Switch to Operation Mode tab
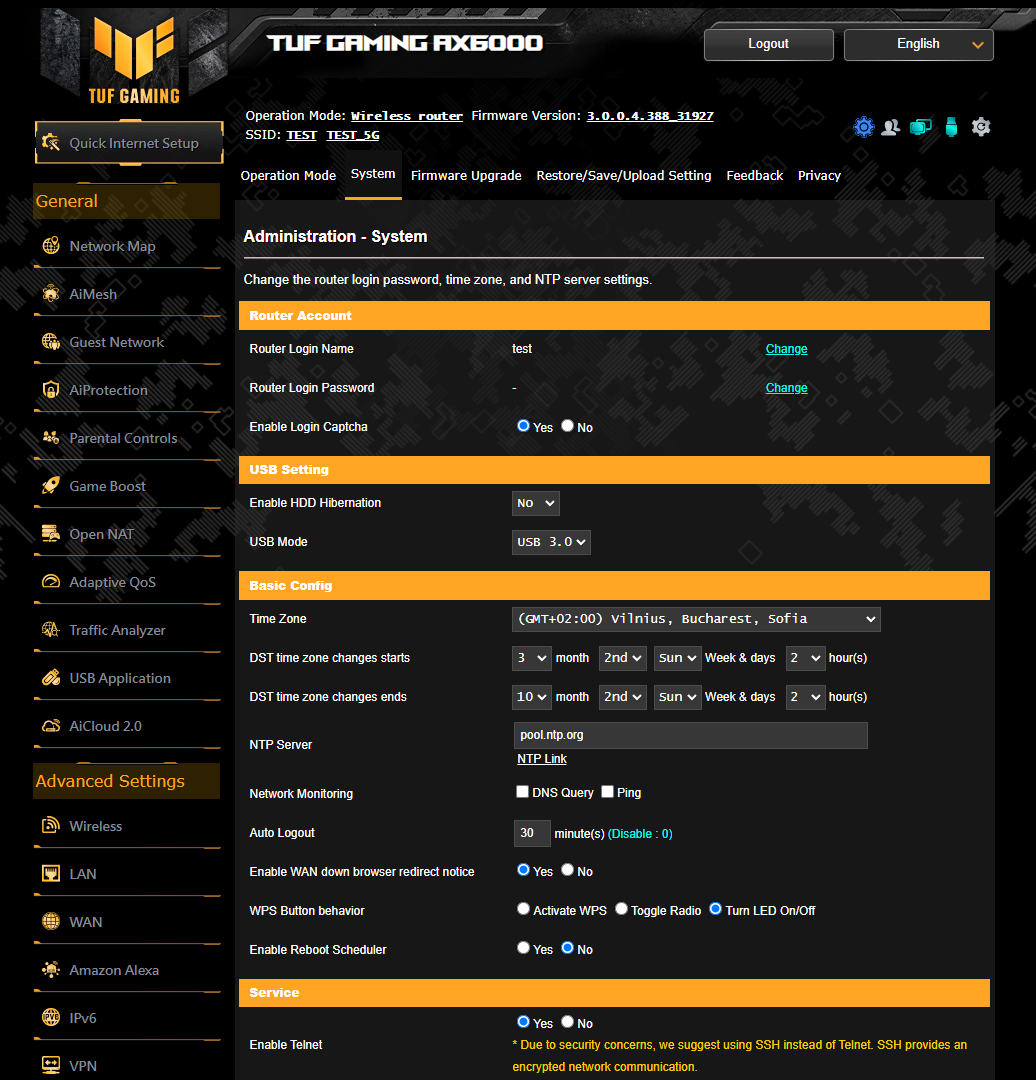This screenshot has width=1036, height=1080. (x=288, y=176)
